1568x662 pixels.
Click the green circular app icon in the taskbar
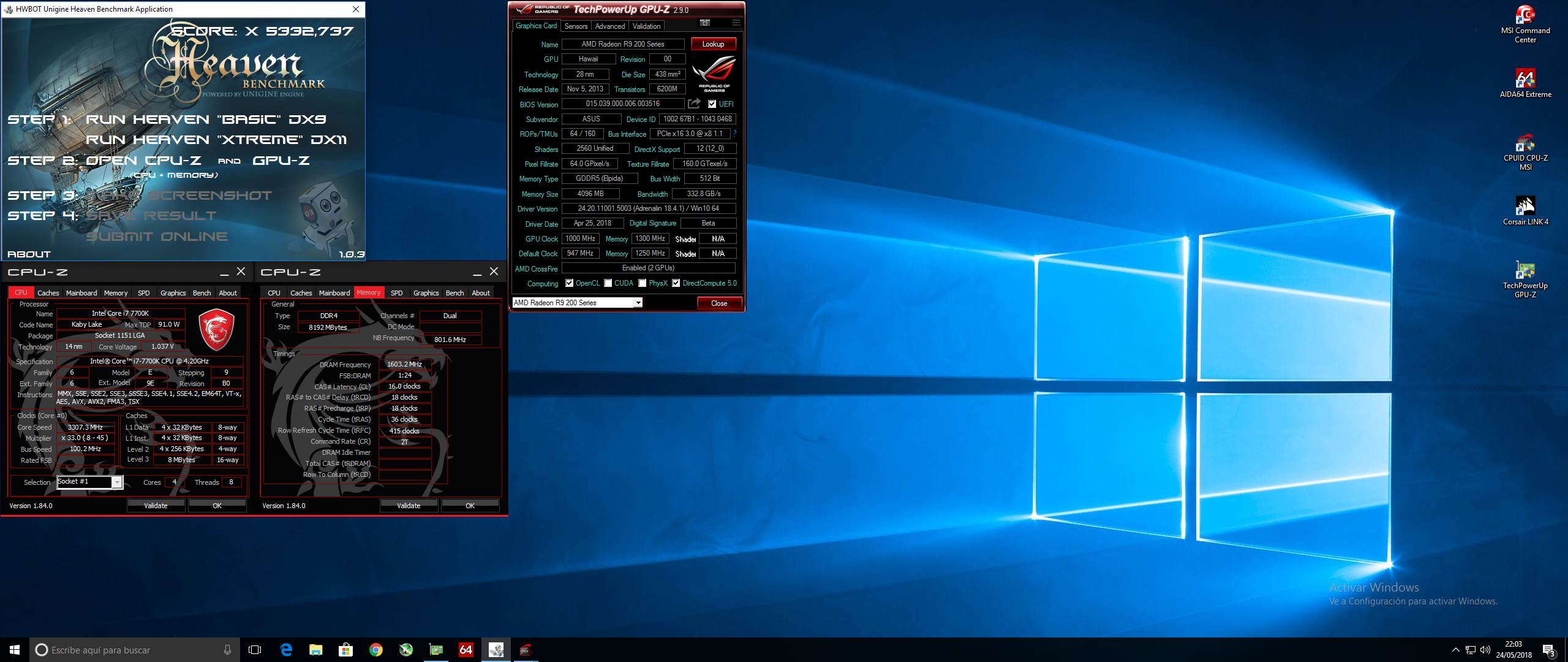(x=405, y=650)
